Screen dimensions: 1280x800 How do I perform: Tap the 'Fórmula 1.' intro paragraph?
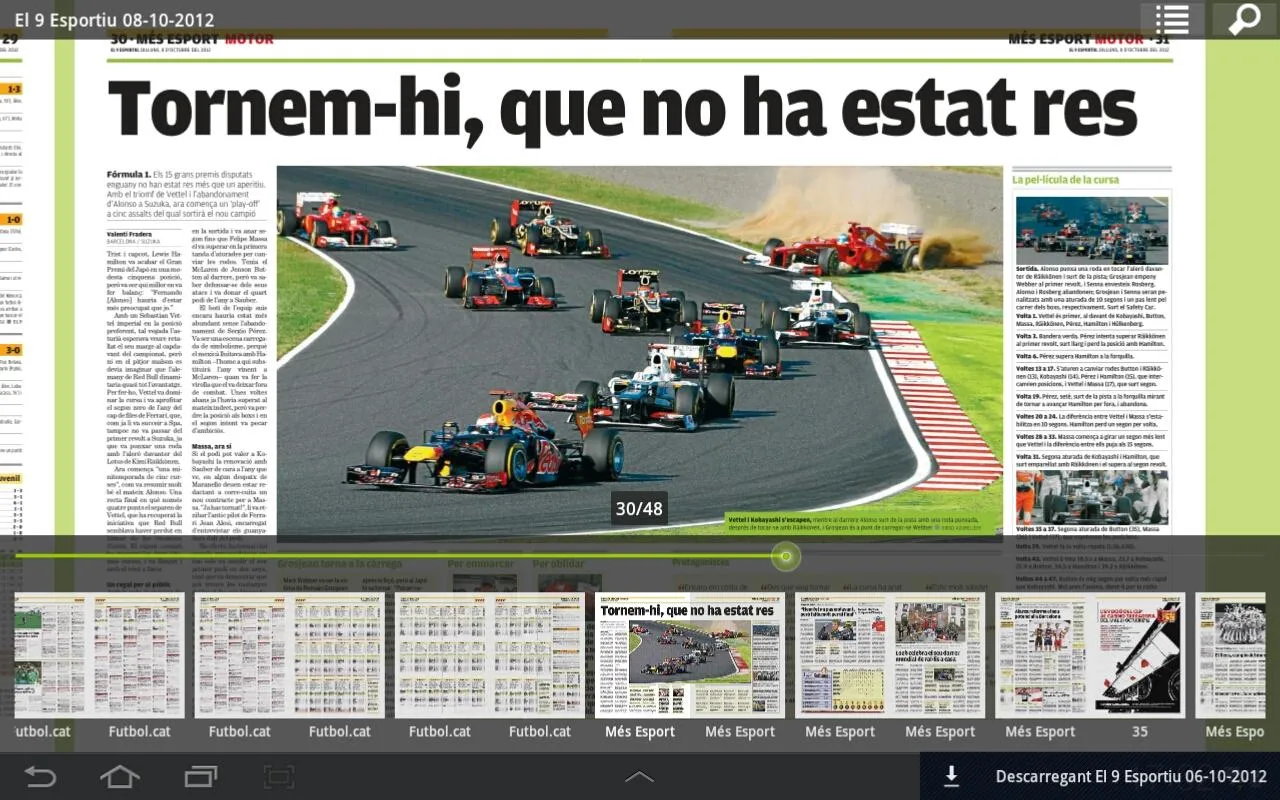pyautogui.click(x=187, y=194)
